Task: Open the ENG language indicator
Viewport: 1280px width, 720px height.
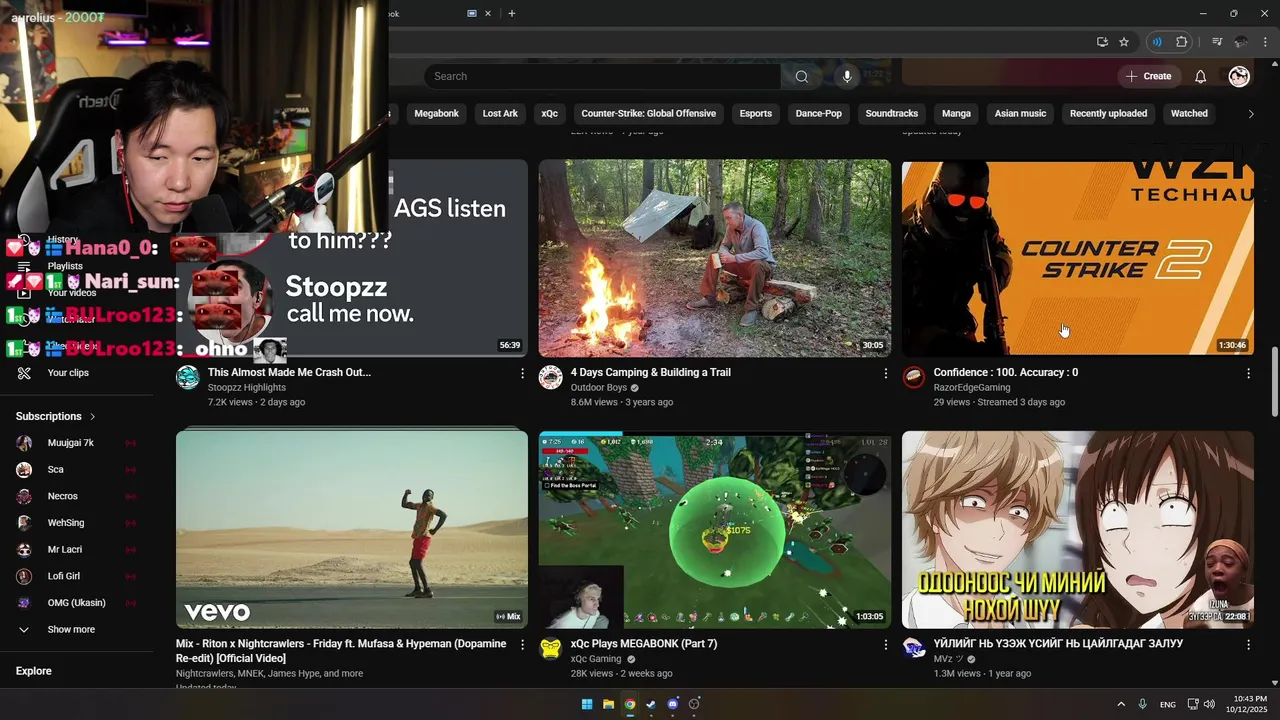Action: click(x=1168, y=705)
